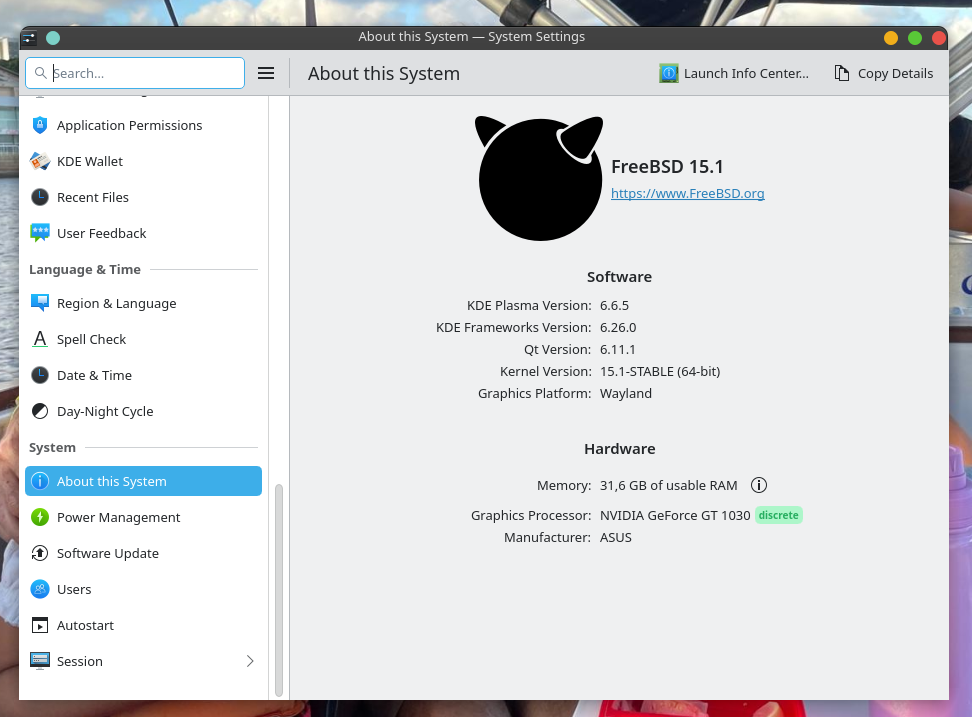Click the Date & Time clock icon
Image resolution: width=972 pixels, height=717 pixels.
point(40,375)
